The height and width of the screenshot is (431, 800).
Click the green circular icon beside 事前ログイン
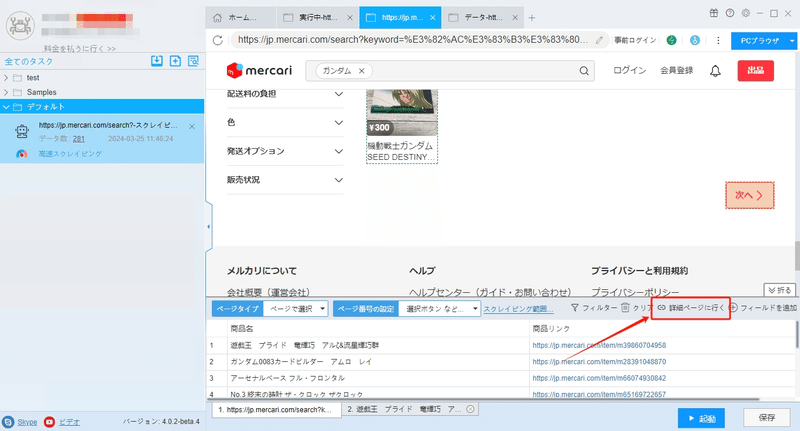tap(671, 40)
